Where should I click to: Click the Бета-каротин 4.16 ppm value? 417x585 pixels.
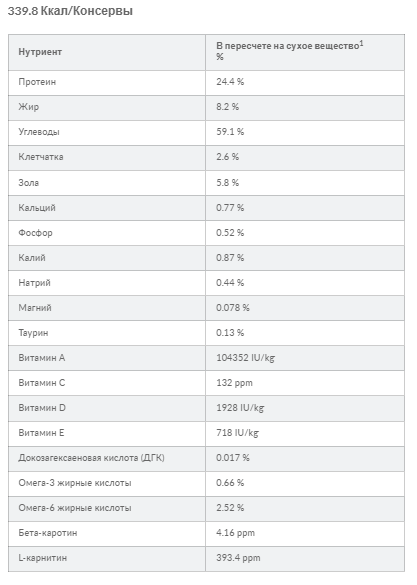click(236, 533)
